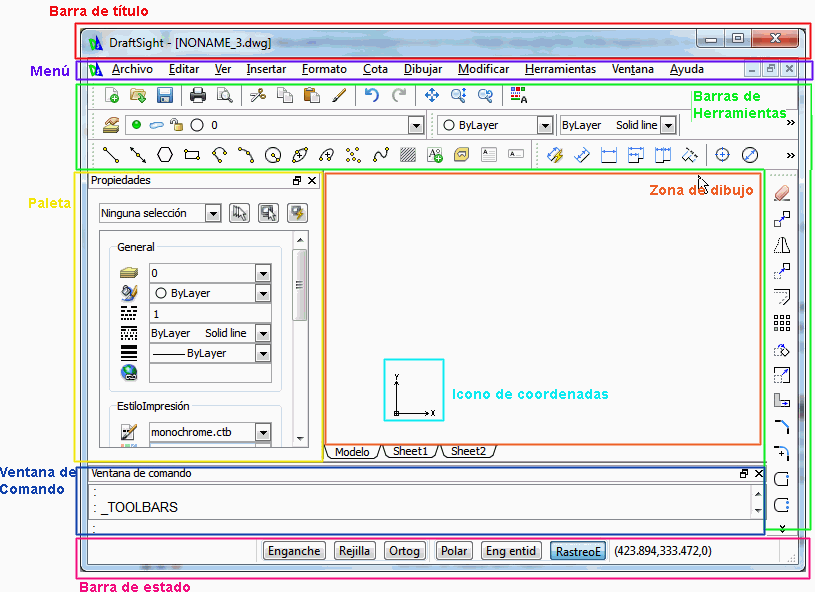Open the Solid line dropdown in Propiedades
The height and width of the screenshot is (592, 815).
pyautogui.click(x=263, y=333)
